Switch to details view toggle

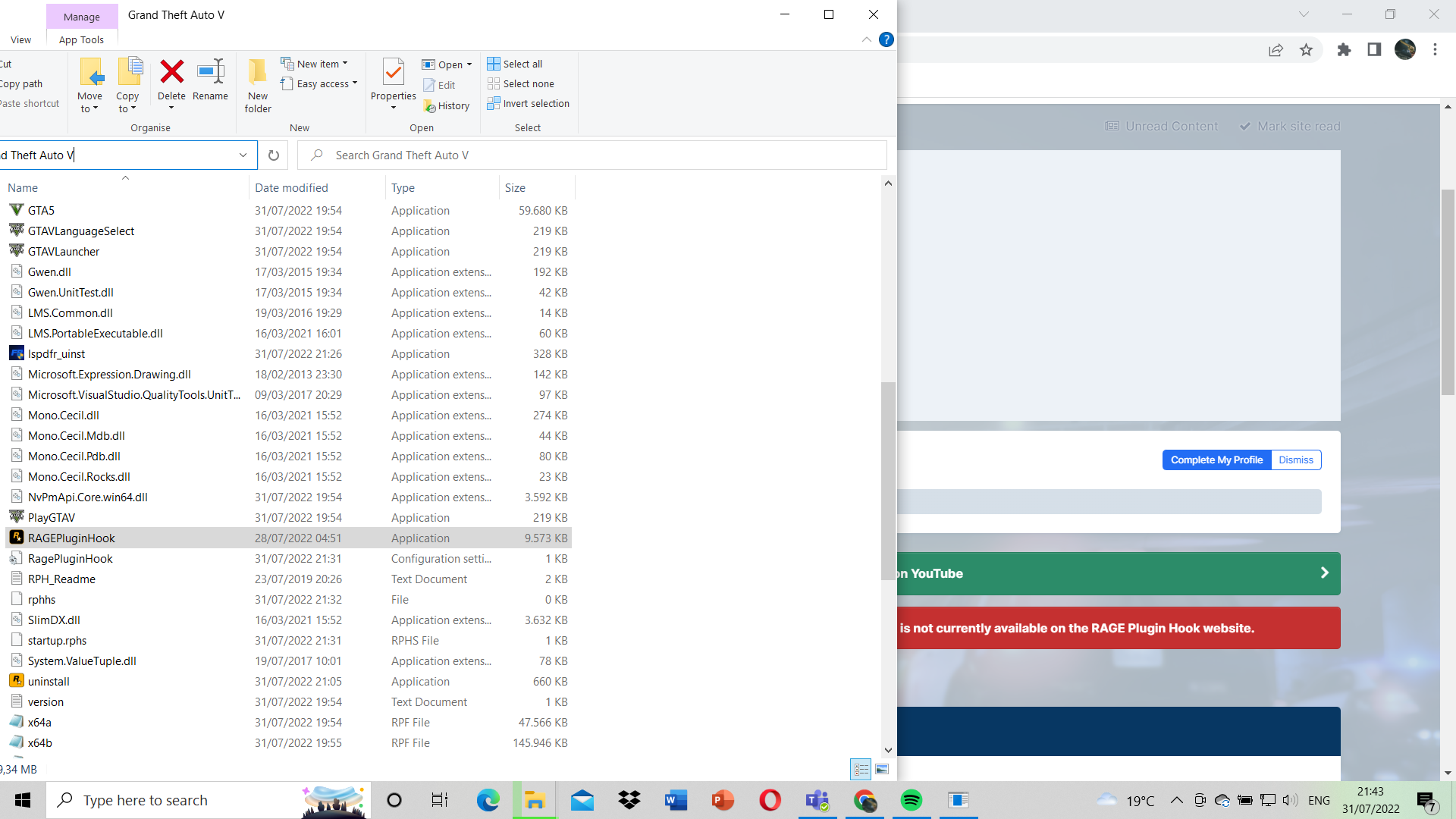(x=861, y=769)
